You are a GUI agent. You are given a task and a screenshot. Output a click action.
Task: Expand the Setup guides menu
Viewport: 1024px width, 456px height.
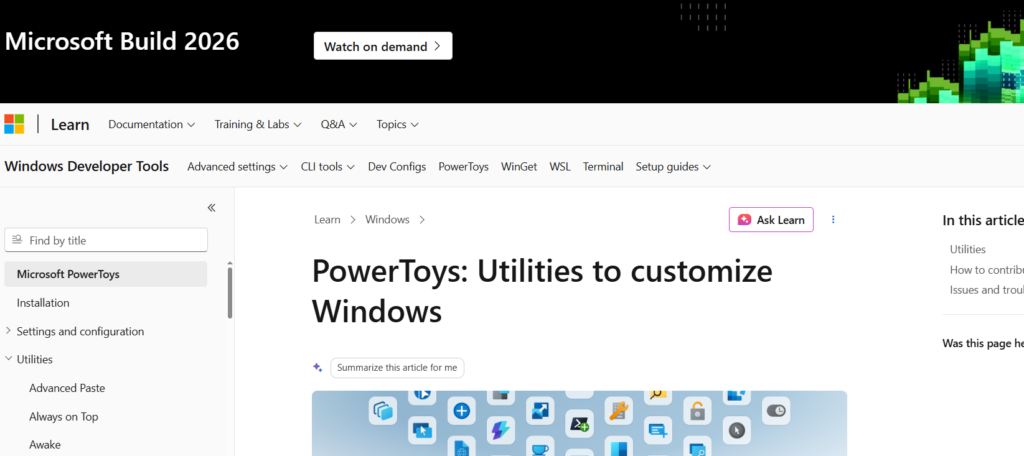pos(673,167)
